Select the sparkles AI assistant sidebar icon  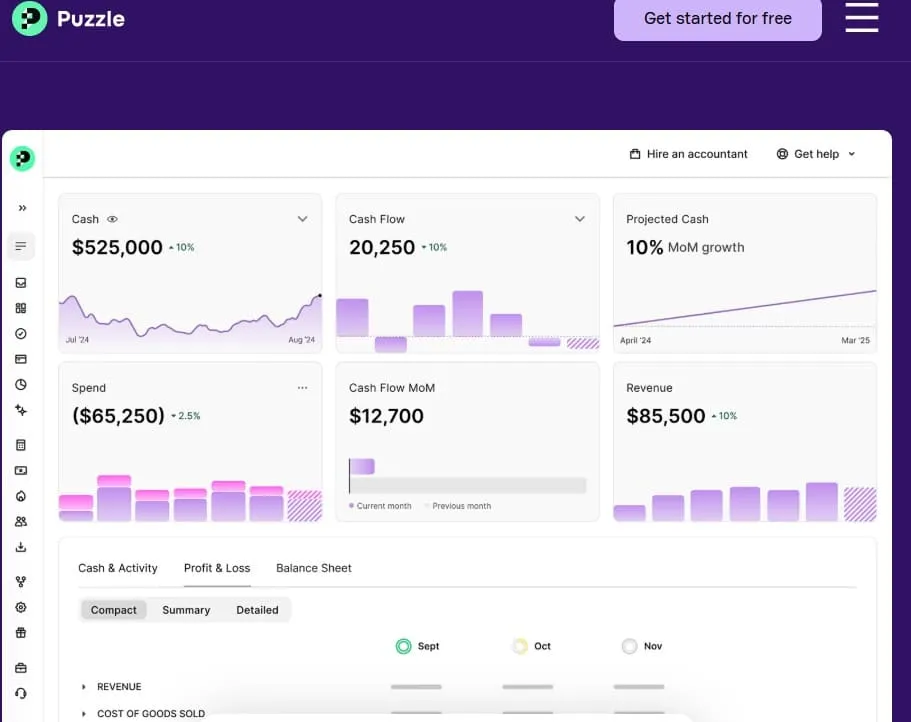point(21,410)
